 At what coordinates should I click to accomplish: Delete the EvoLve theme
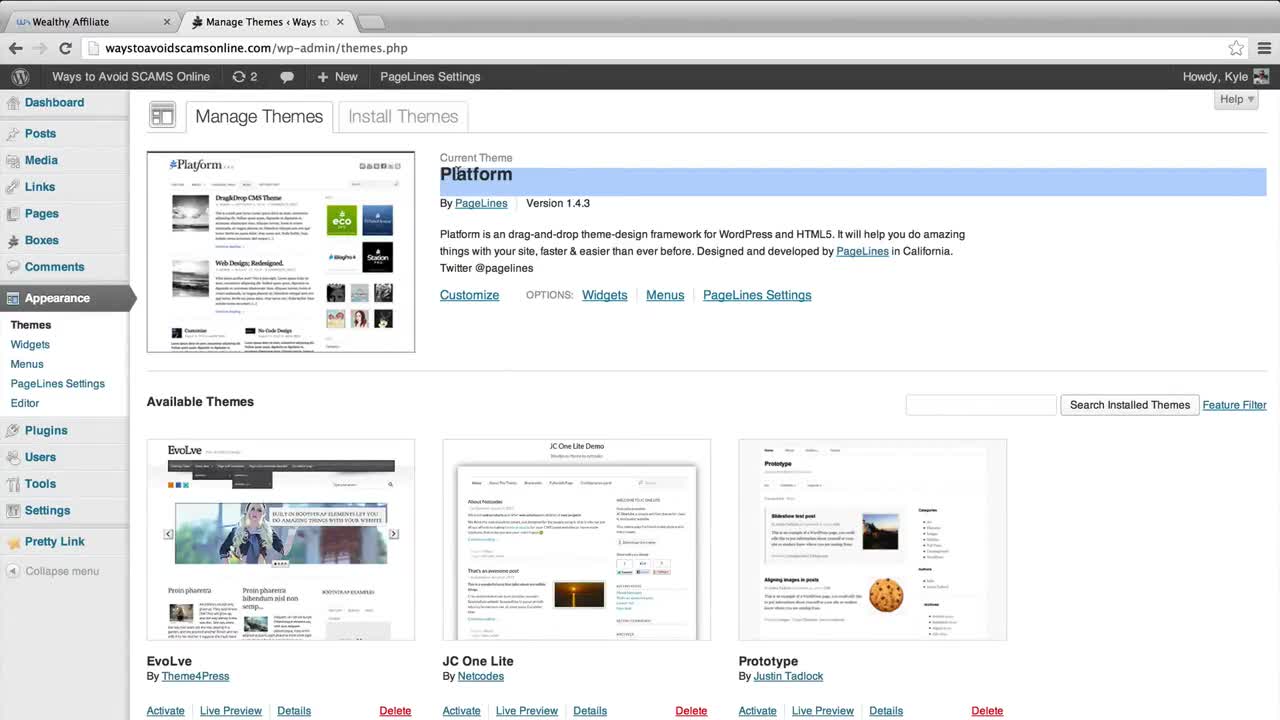[x=395, y=711]
